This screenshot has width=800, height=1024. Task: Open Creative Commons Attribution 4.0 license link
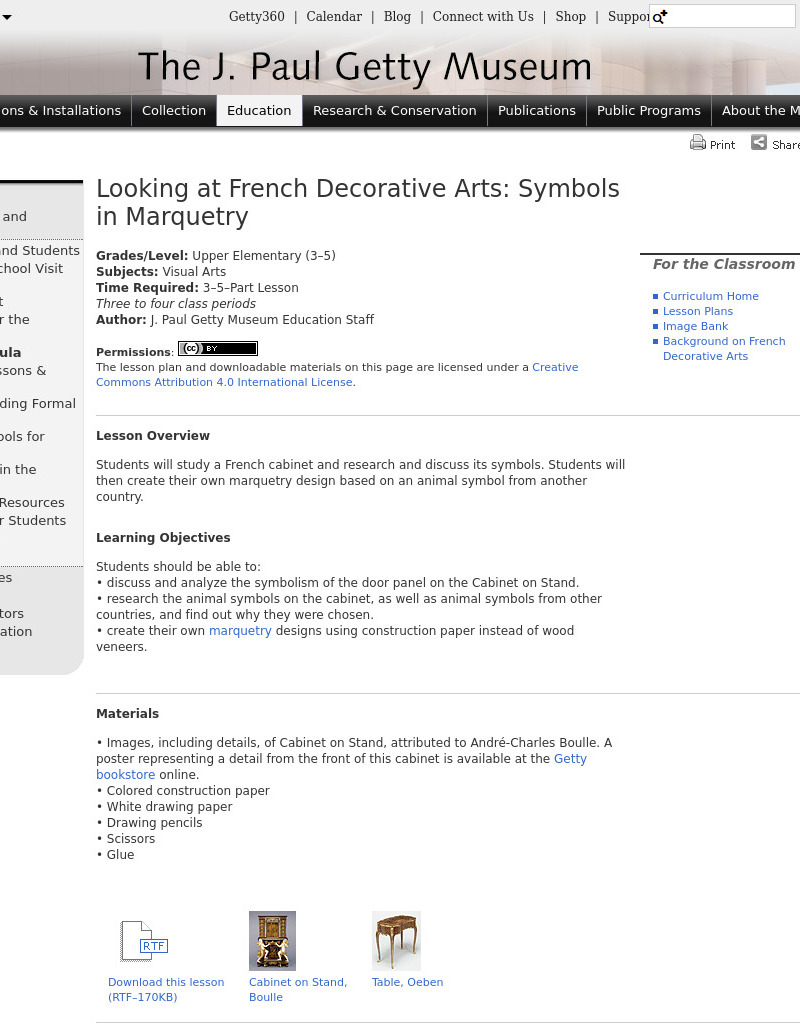337,375
